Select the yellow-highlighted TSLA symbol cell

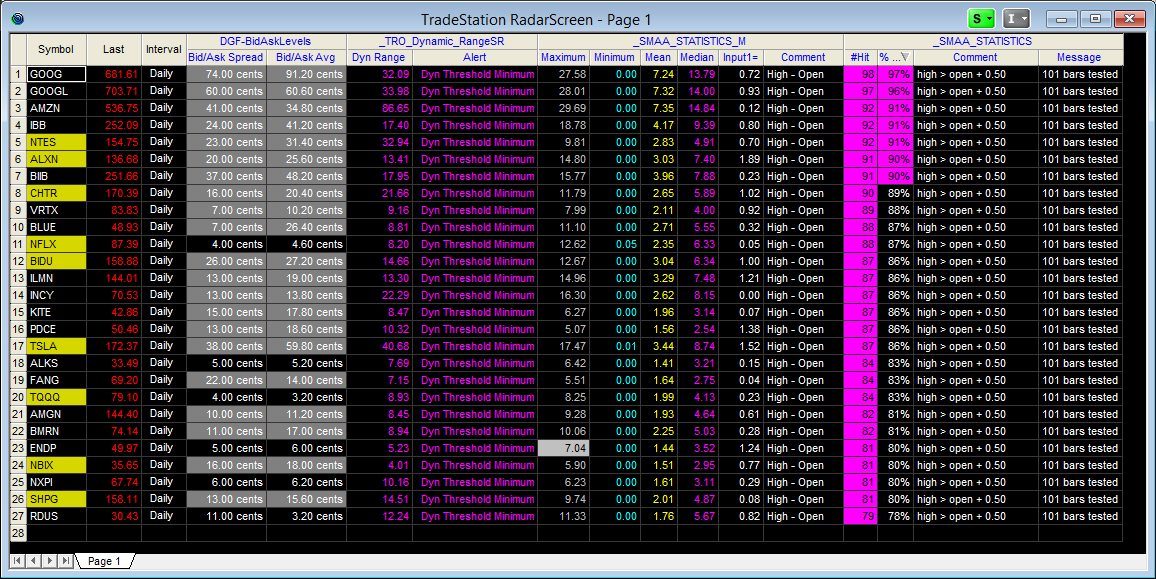[56, 346]
